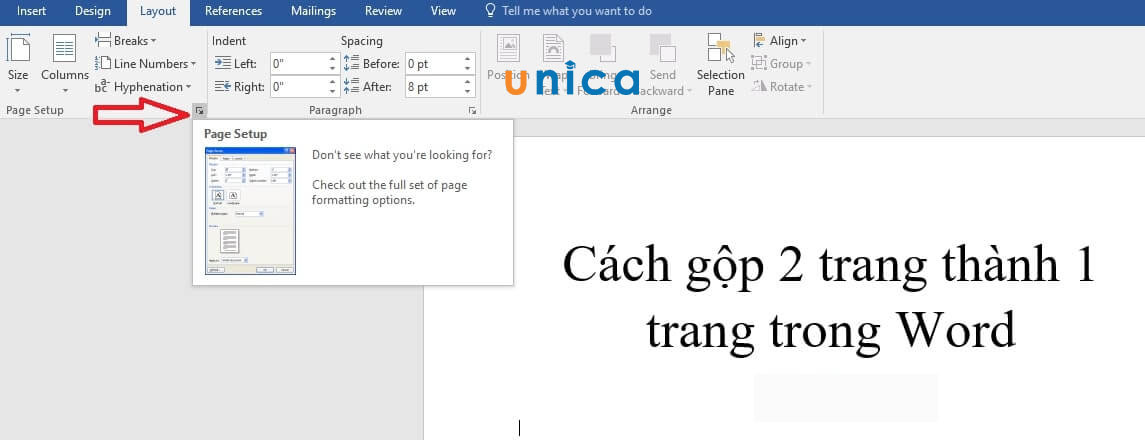Click the Spacing Before icon
Image resolution: width=1145 pixels, height=440 pixels.
click(x=351, y=63)
